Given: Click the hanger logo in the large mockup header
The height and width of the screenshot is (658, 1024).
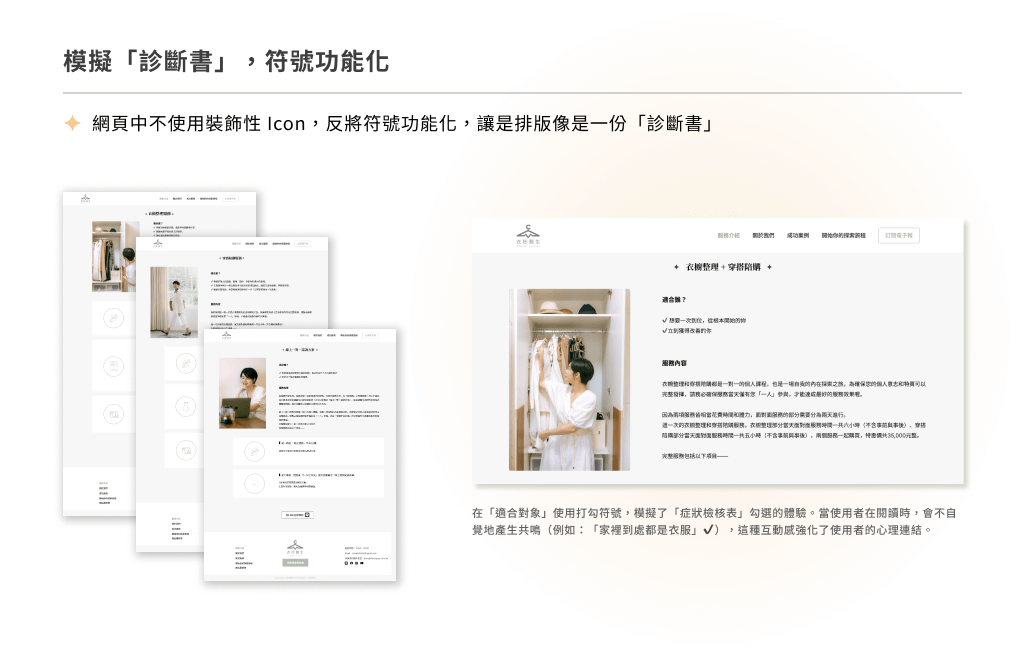Looking at the screenshot, I should pyautogui.click(x=528, y=235).
